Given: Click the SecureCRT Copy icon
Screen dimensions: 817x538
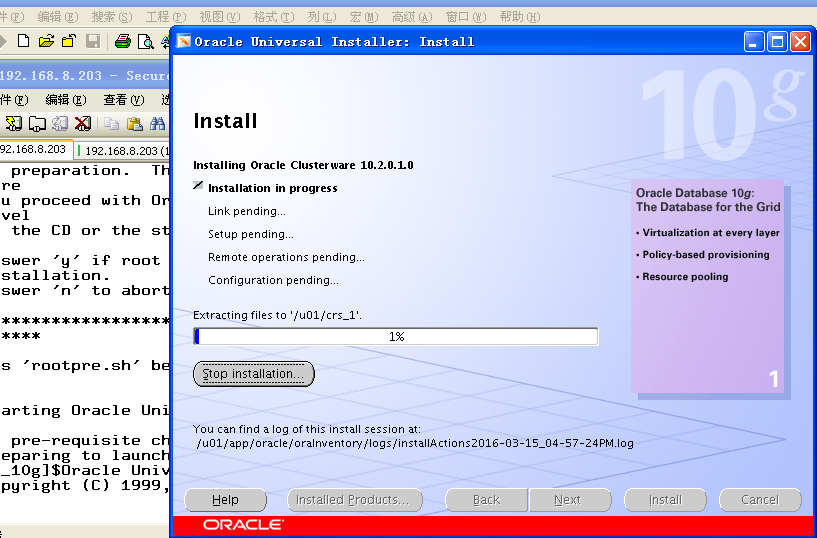Looking at the screenshot, I should click(x=111, y=123).
